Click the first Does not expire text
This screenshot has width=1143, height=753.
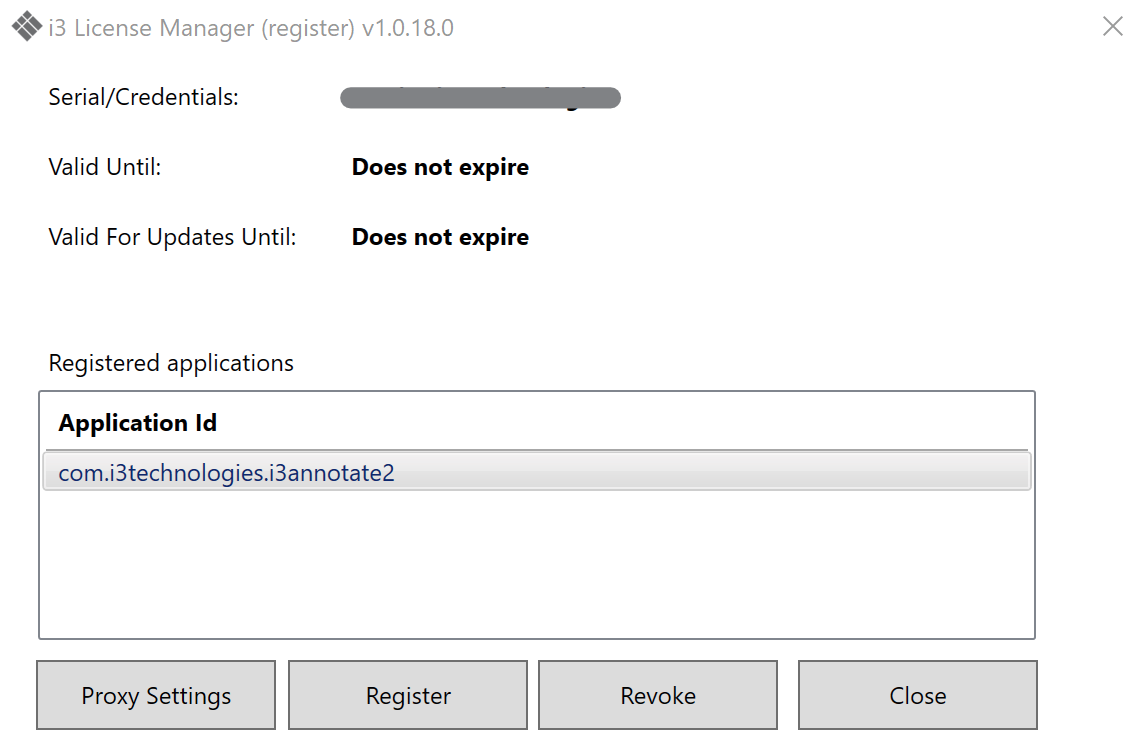click(440, 166)
